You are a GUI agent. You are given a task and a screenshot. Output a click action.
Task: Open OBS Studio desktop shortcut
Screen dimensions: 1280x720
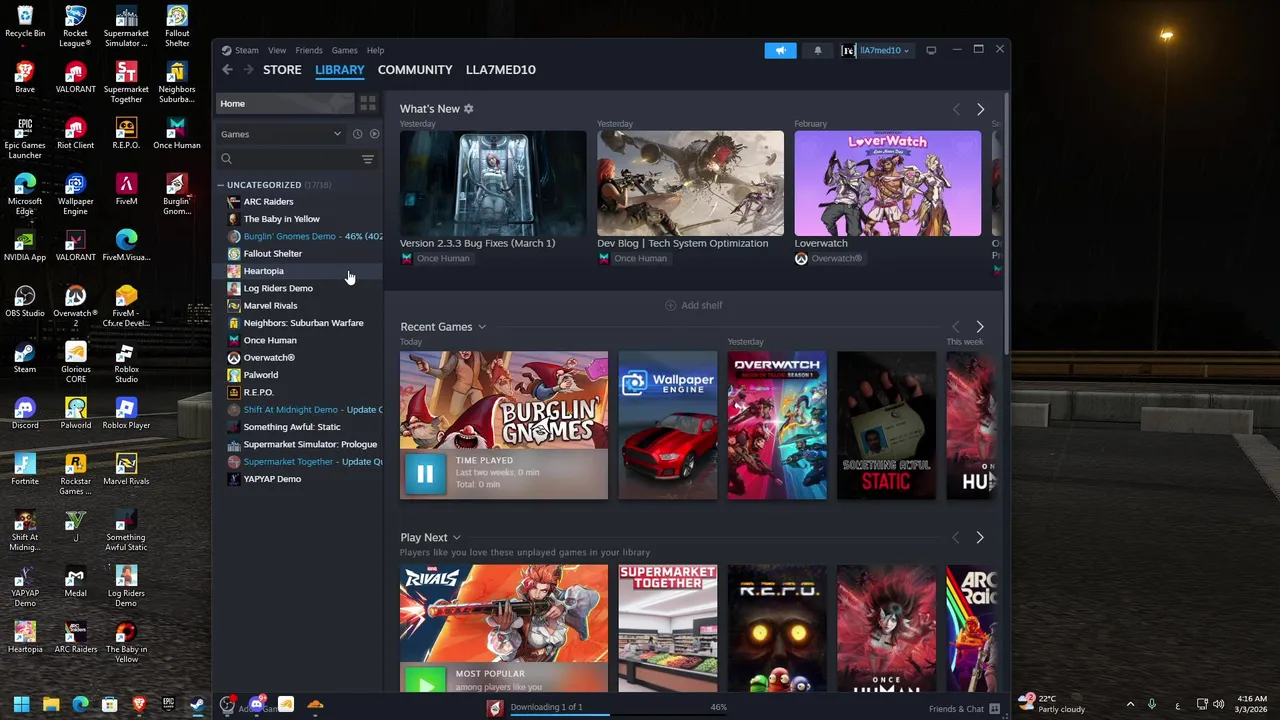coord(25,301)
